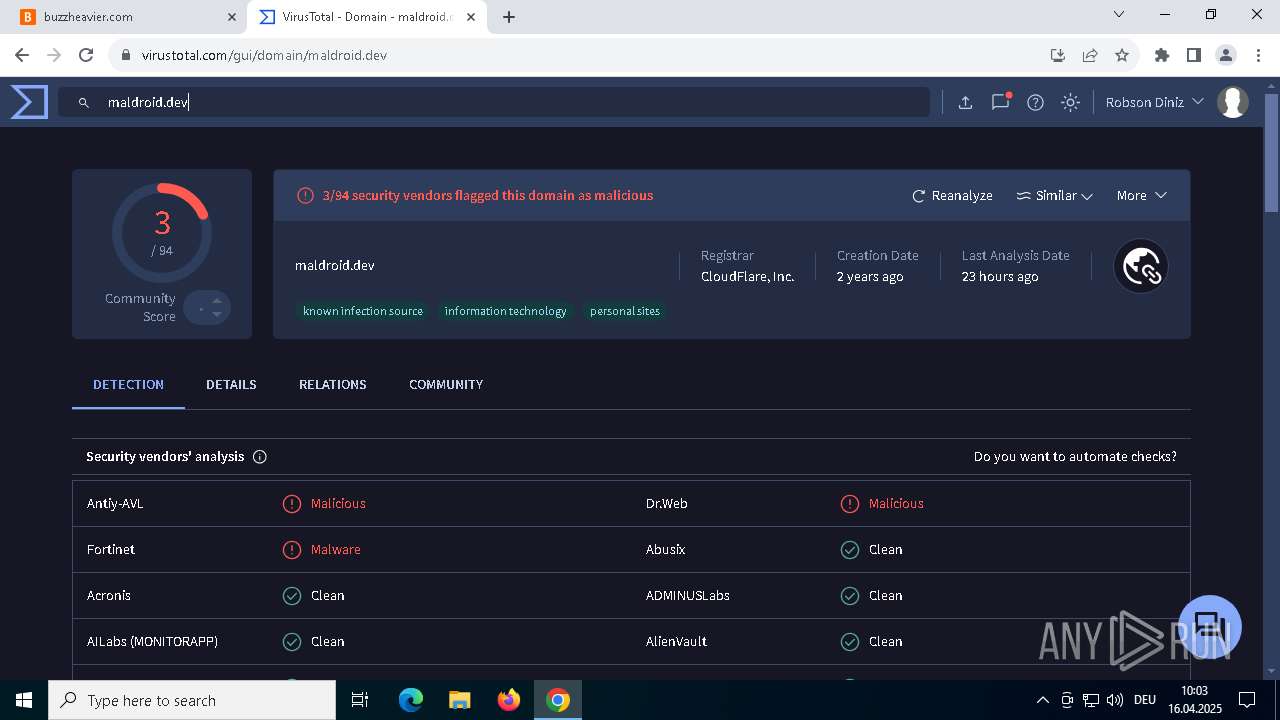The width and height of the screenshot is (1280, 720).
Task: Click the AILabs (MONITORAPP) Clean check icon
Action: coord(292,642)
